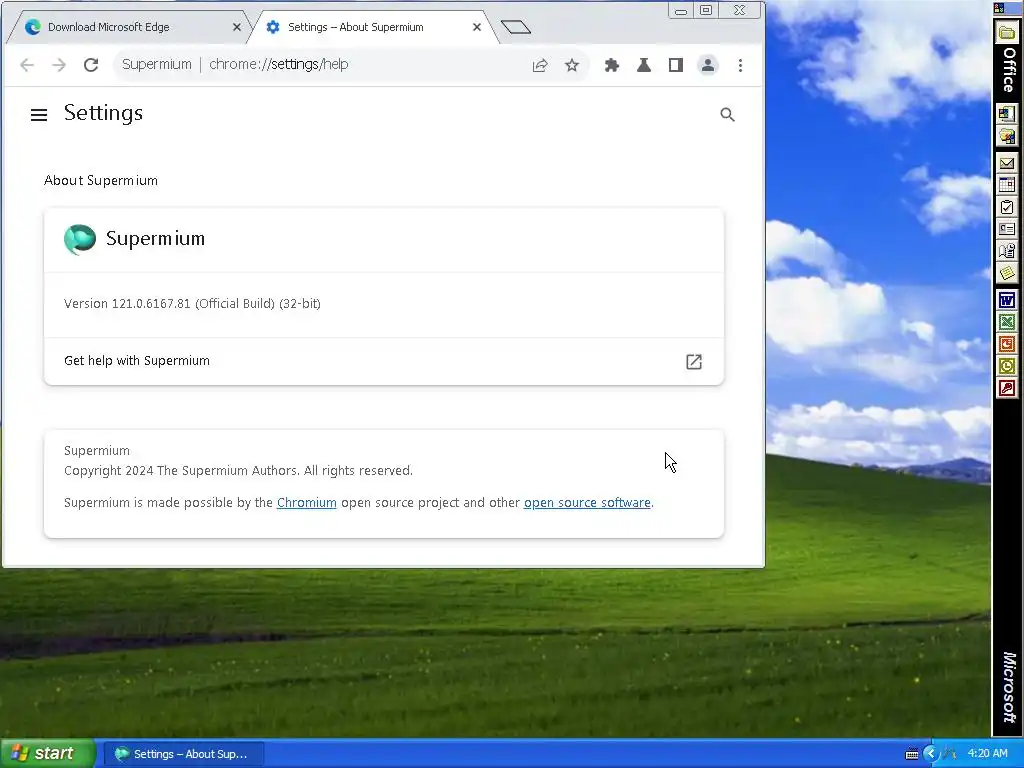The width and height of the screenshot is (1024, 768).
Task: Launch Microsoft PowerPoint from the Shortcut Bar
Action: [1006, 344]
